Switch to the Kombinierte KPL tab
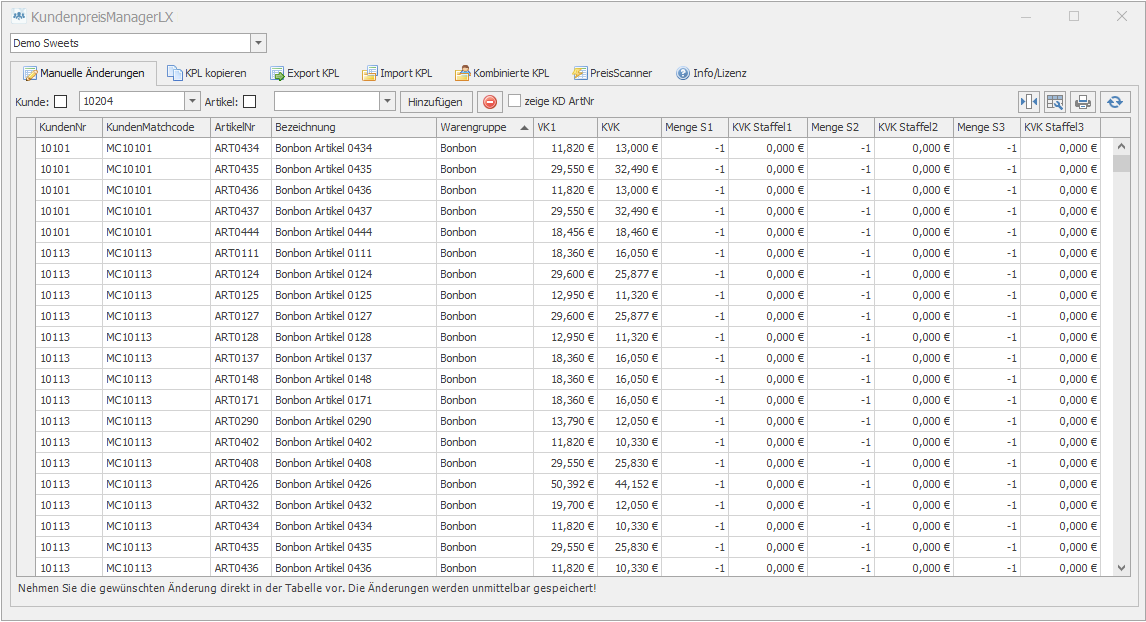The height and width of the screenshot is (622, 1146). coord(502,73)
